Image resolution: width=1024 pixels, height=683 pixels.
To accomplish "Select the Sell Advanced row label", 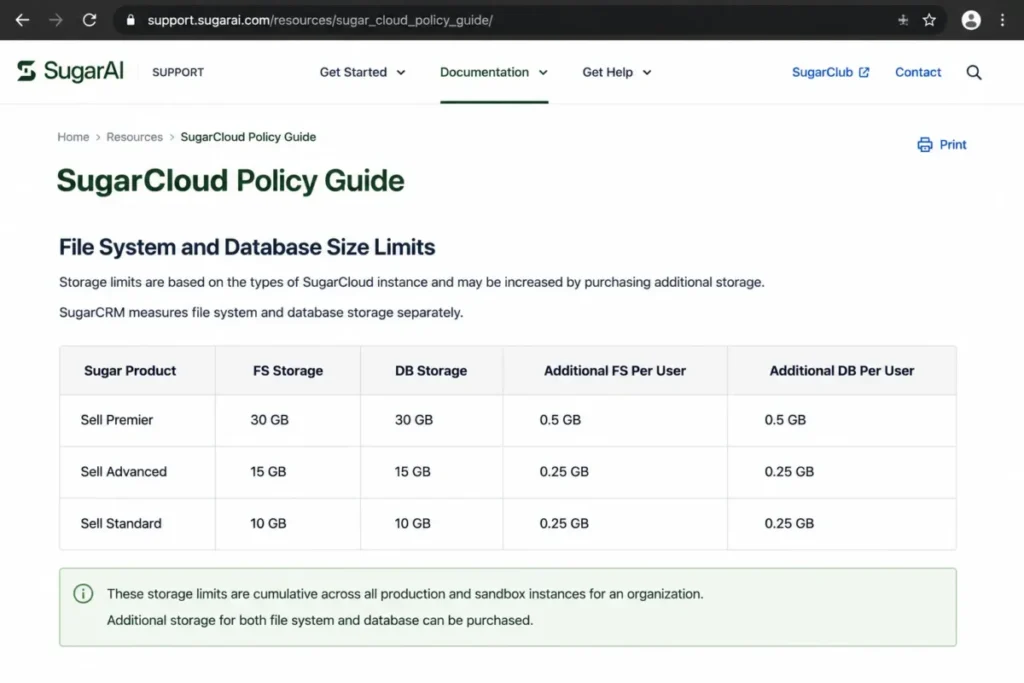I will coord(123,471).
